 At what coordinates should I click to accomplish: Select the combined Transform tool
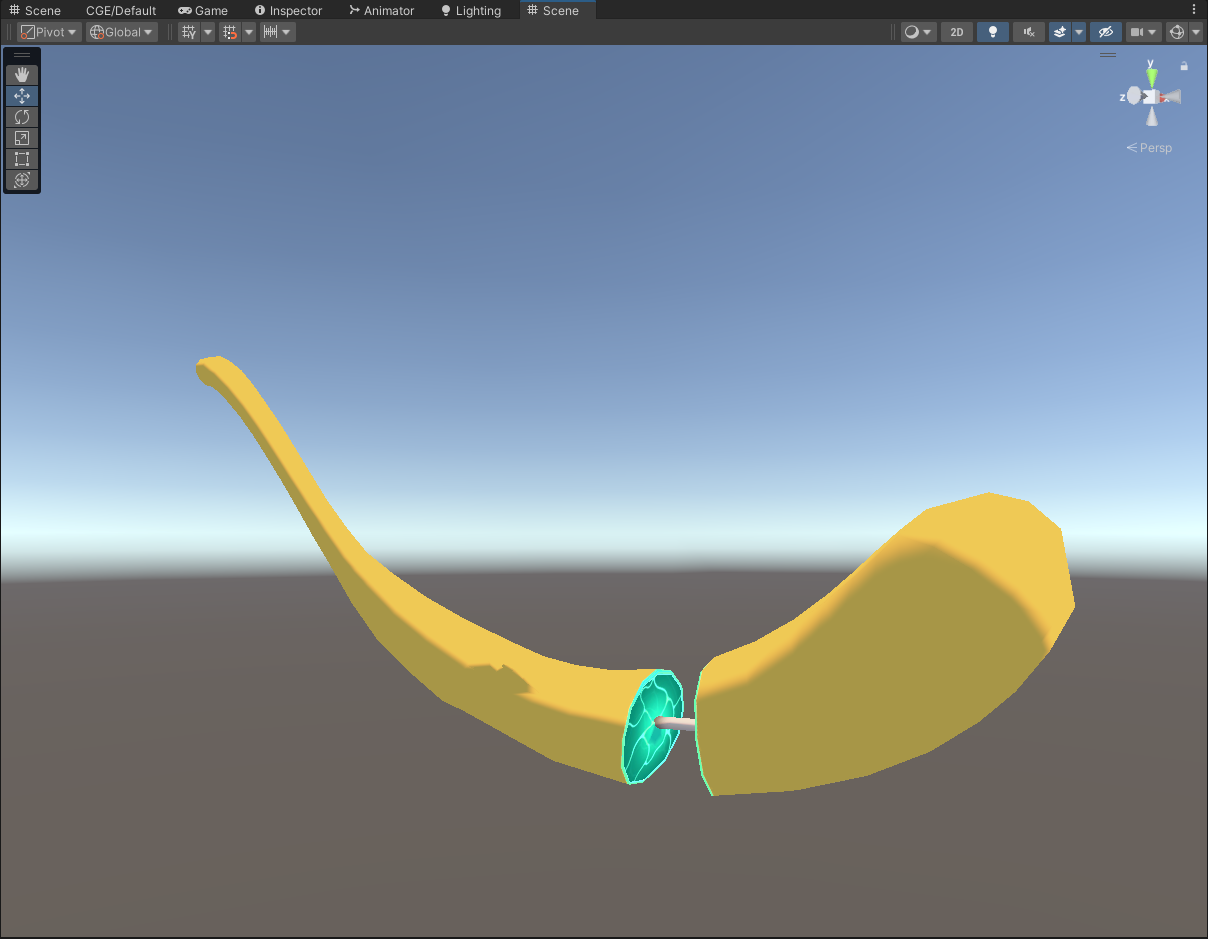tap(22, 180)
